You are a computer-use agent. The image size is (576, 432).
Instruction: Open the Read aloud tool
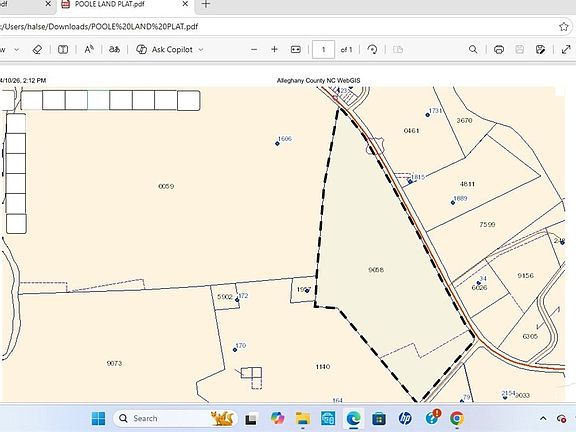89,49
